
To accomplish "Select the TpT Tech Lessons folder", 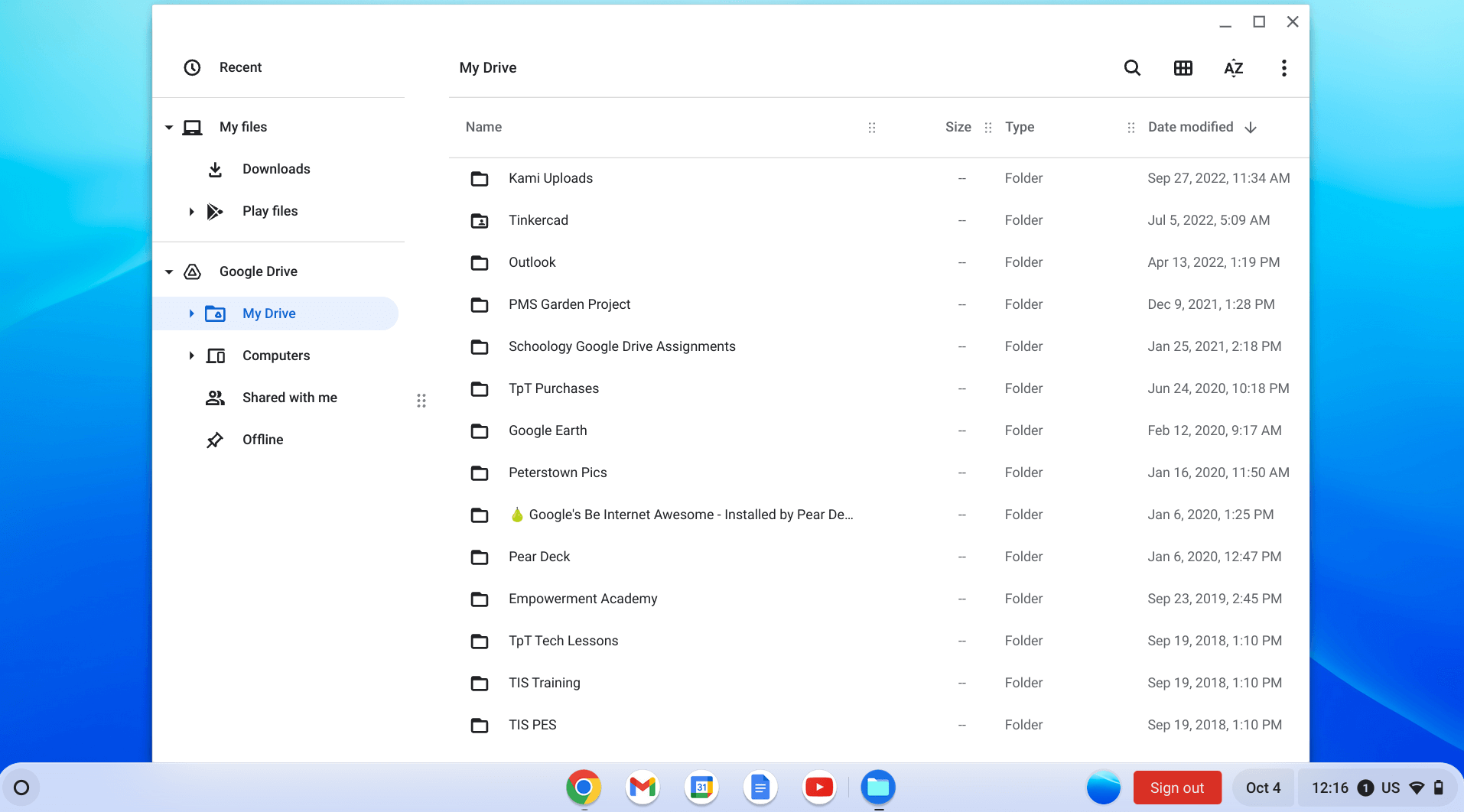I will [879, 641].
